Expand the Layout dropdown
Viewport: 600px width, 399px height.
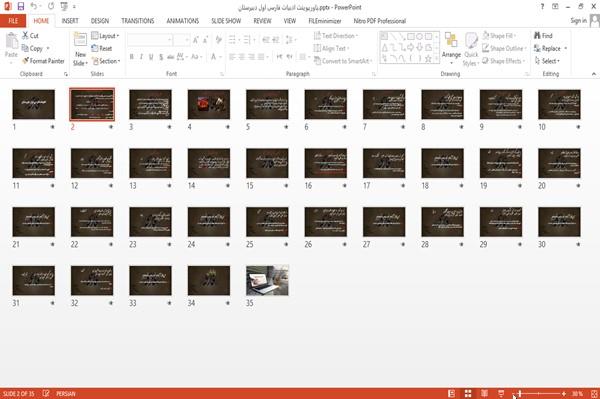point(105,36)
